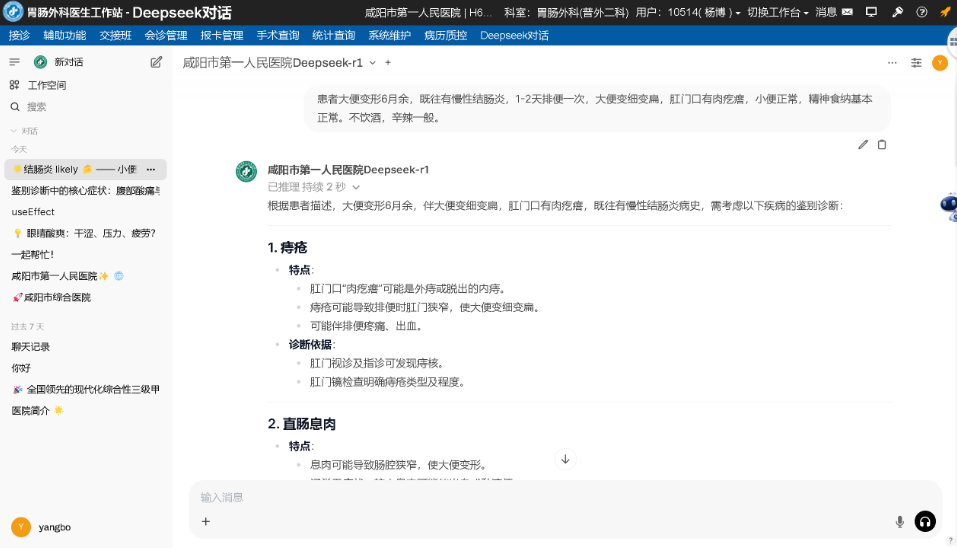Image resolution: width=957 pixels, height=548 pixels.
Task: Open the 病历质控 menu
Action: 446,35
